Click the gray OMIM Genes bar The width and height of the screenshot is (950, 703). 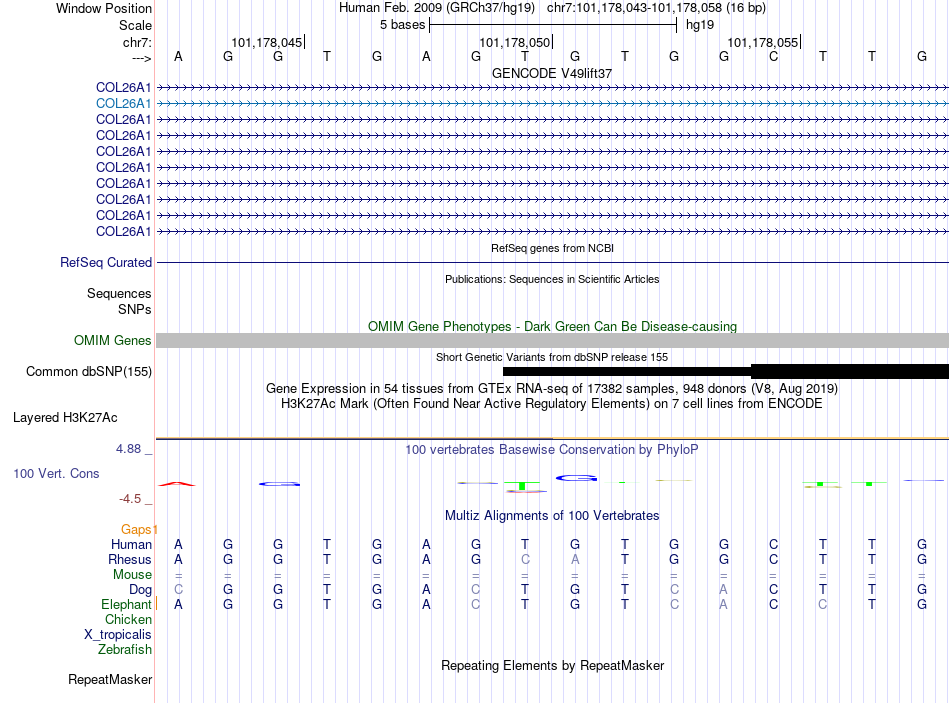point(552,341)
